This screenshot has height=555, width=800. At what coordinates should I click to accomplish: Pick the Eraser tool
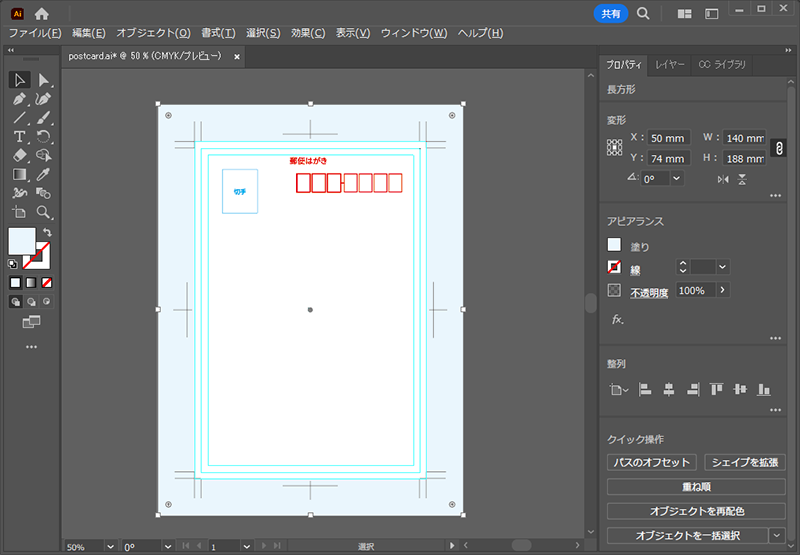(20, 155)
